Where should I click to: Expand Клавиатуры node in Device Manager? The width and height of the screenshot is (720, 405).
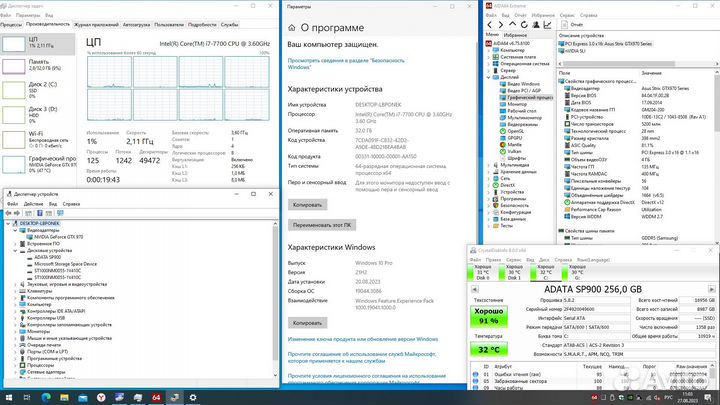15,291
